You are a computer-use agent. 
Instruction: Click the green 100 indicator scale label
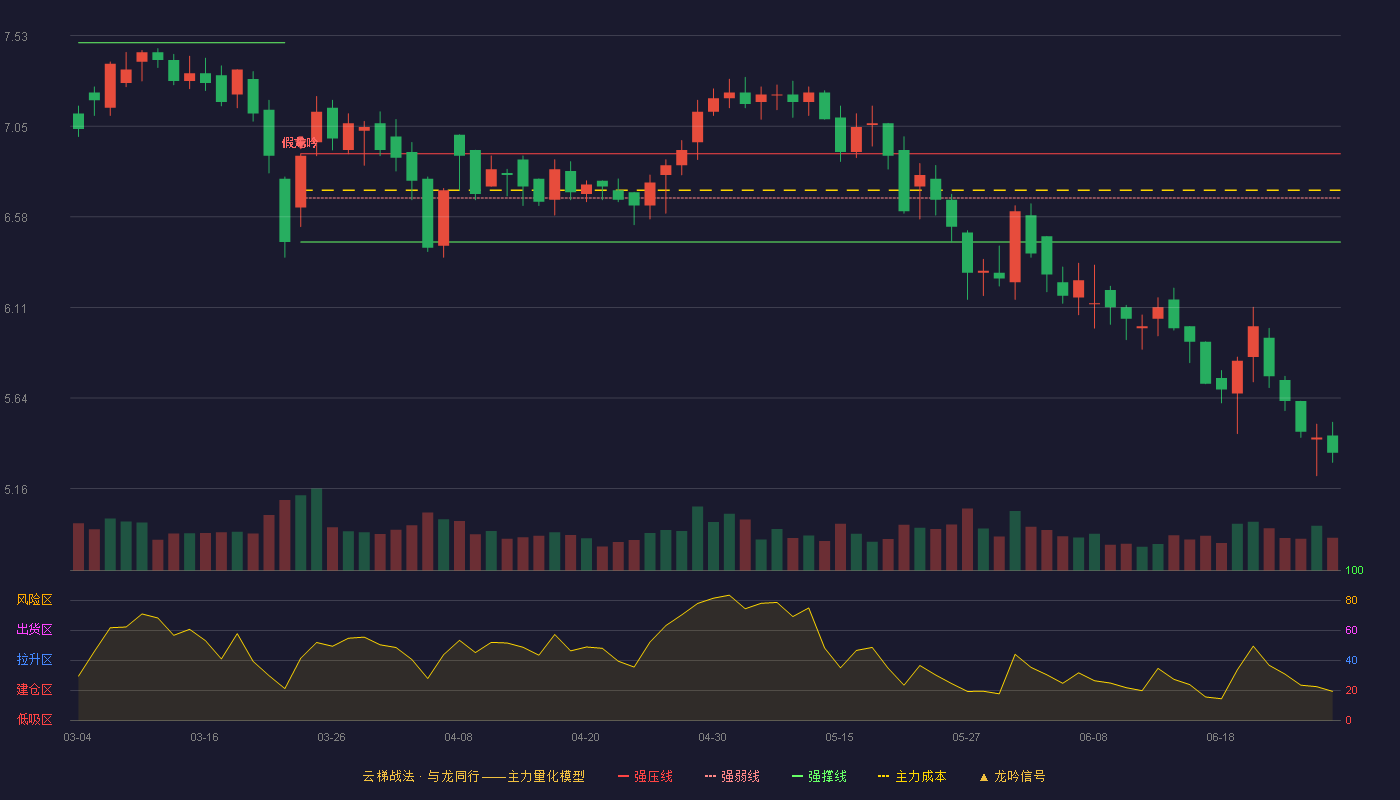1354,571
